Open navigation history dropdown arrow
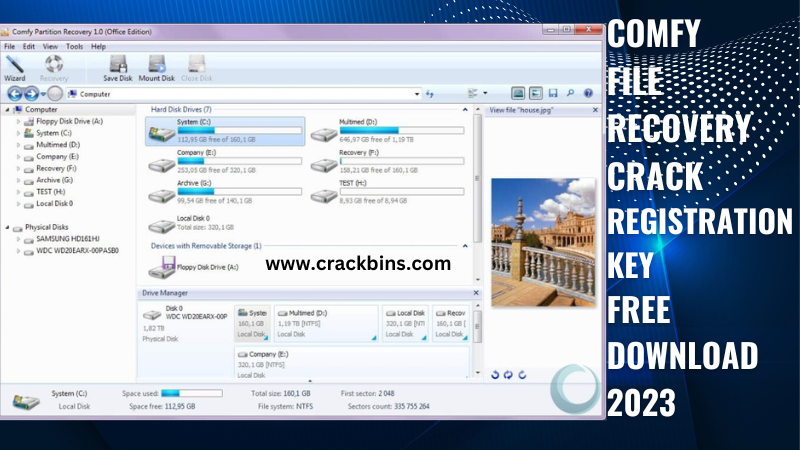This screenshot has width=800, height=450. [x=43, y=94]
